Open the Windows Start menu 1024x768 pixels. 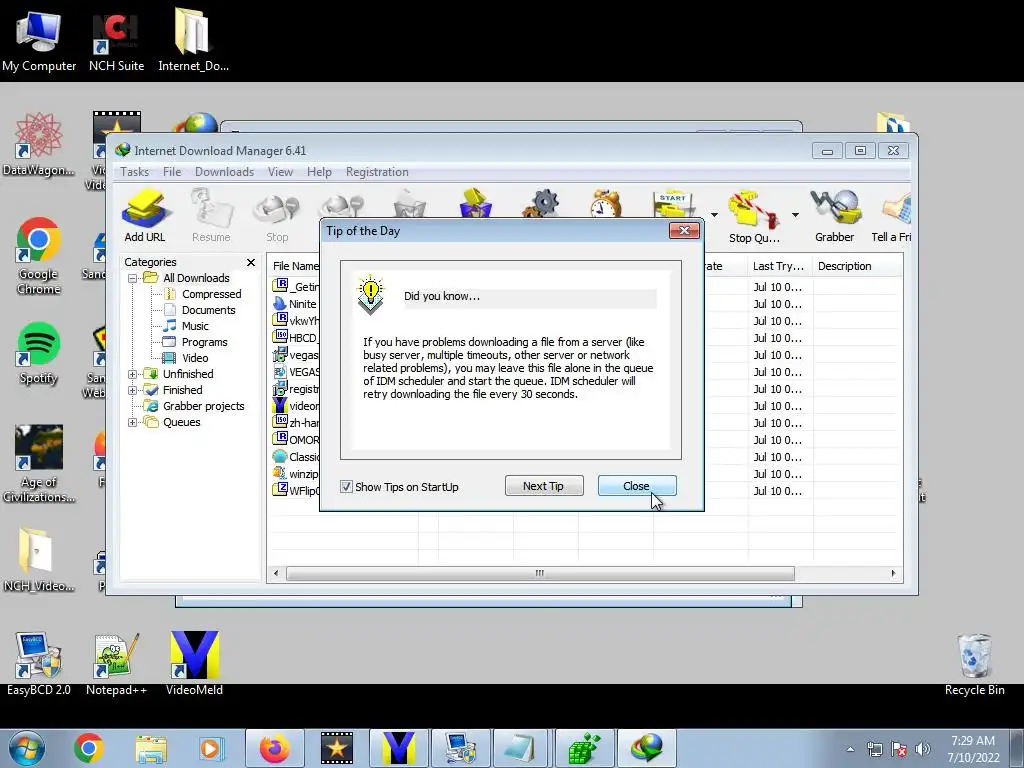pos(26,748)
